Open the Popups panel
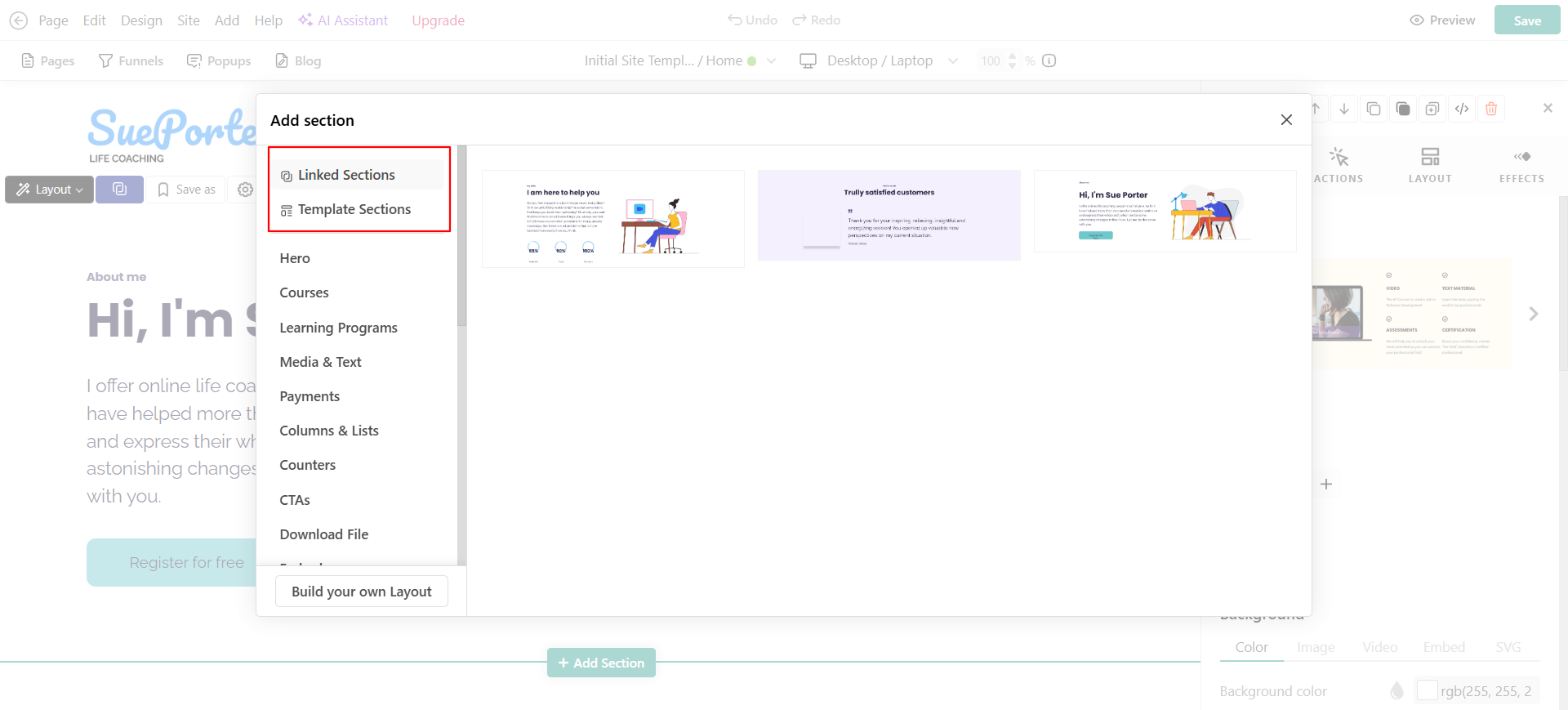This screenshot has height=710, width=1568. click(219, 60)
